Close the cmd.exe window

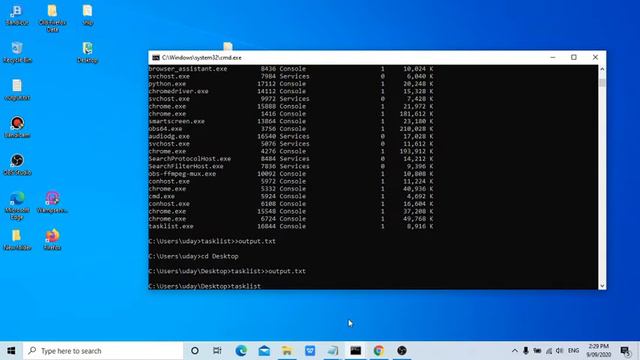595,58
